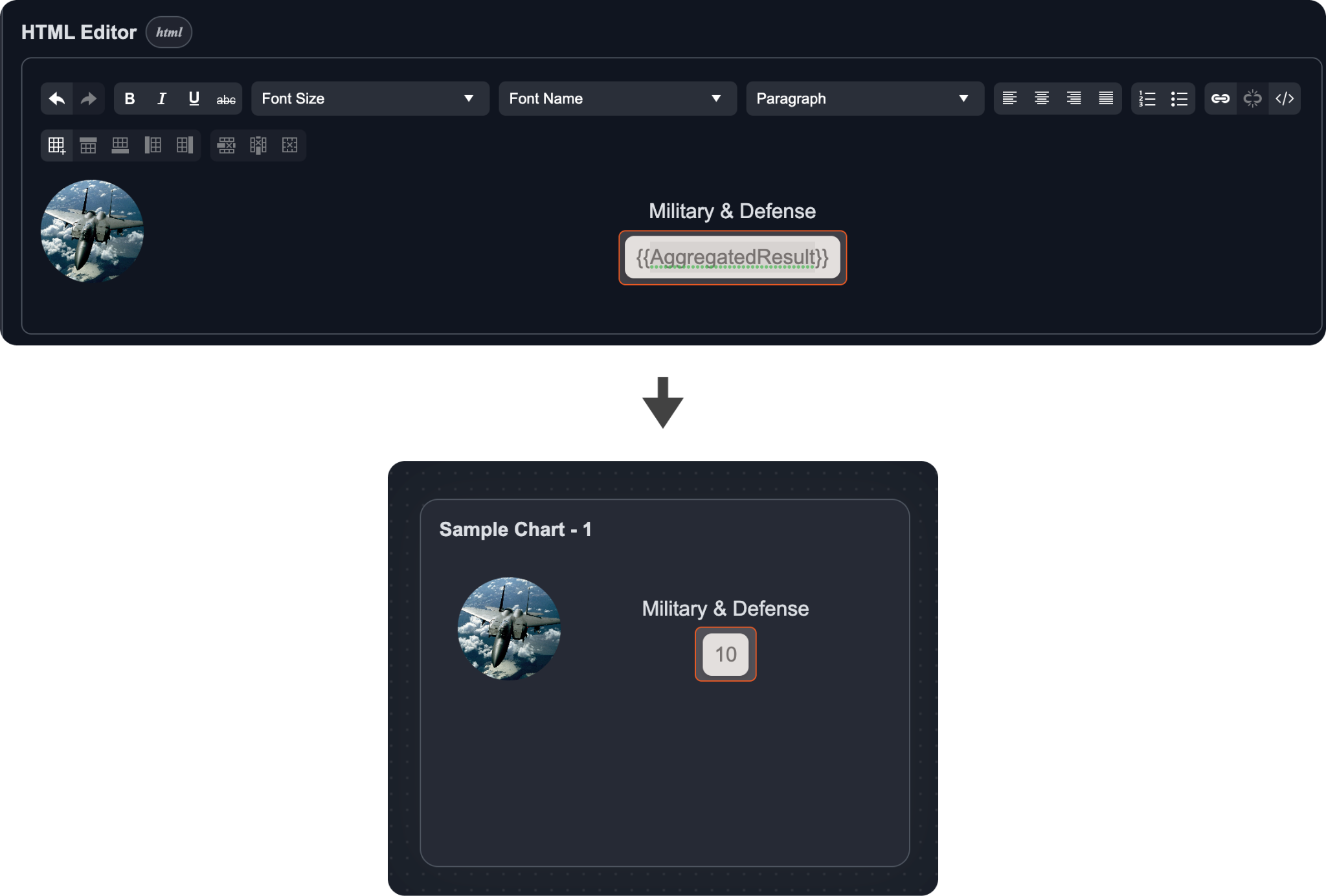The height and width of the screenshot is (896, 1326).
Task: Open view HTML source code icon
Action: point(1285,98)
